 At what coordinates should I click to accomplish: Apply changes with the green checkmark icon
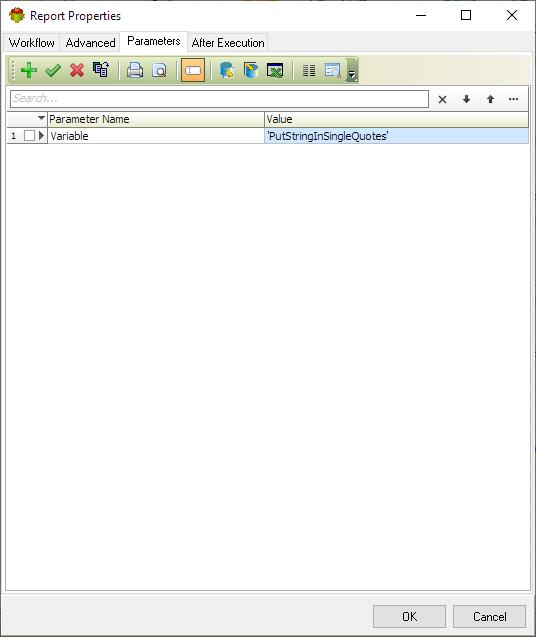53,70
